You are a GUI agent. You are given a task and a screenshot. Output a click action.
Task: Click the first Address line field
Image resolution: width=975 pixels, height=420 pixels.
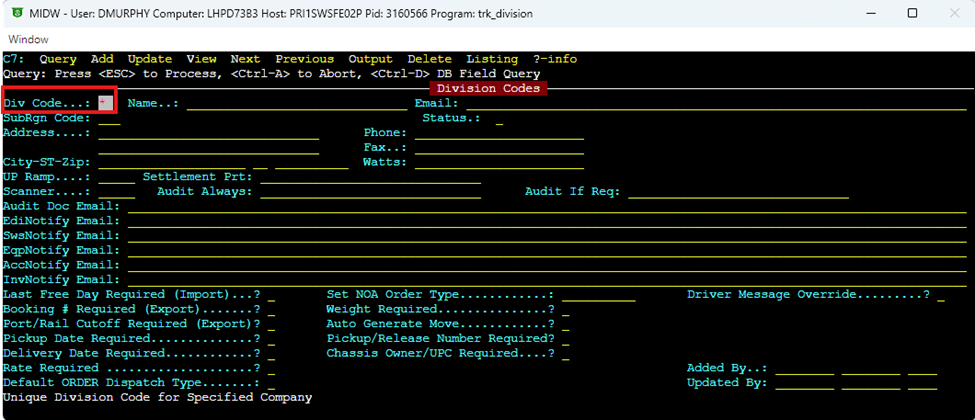click(x=208, y=133)
